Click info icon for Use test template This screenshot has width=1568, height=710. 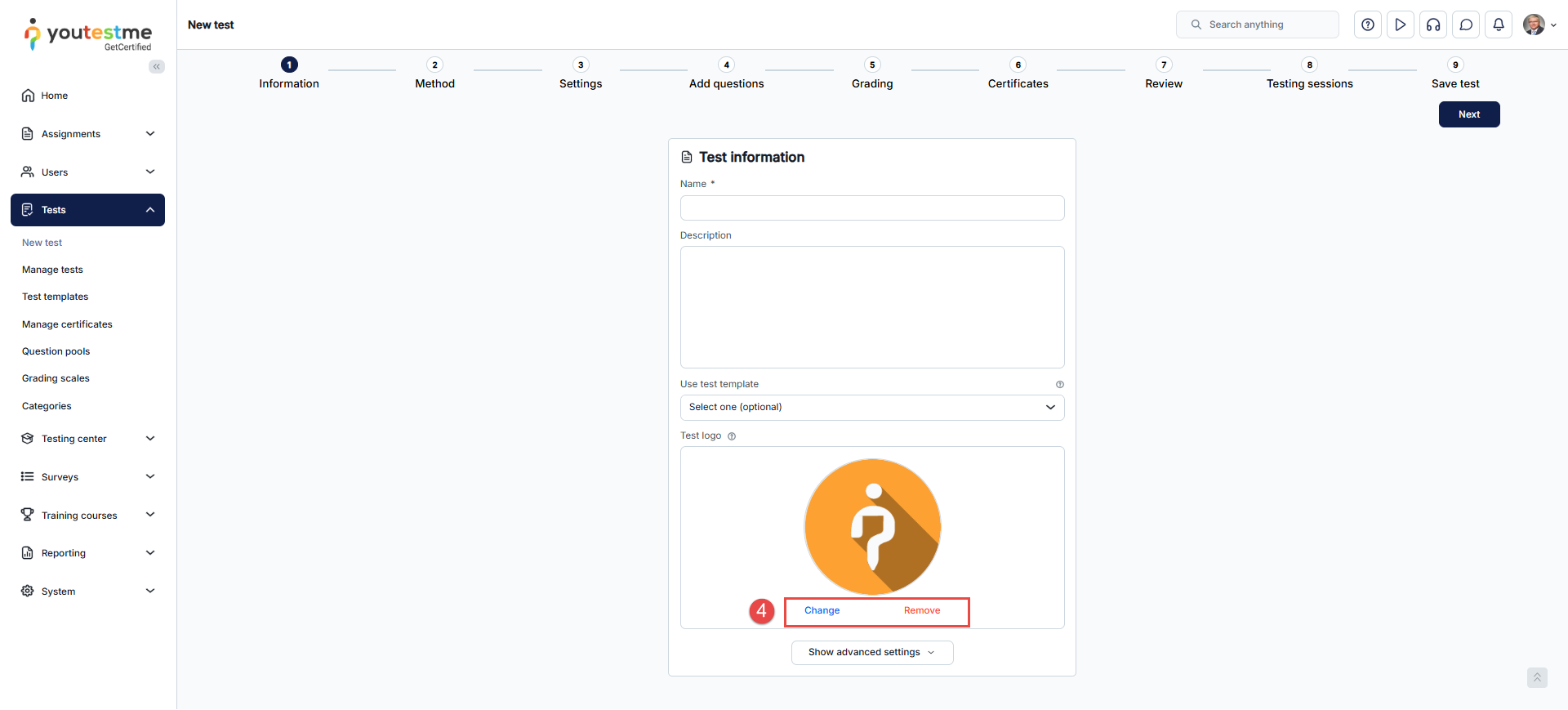click(x=1060, y=385)
